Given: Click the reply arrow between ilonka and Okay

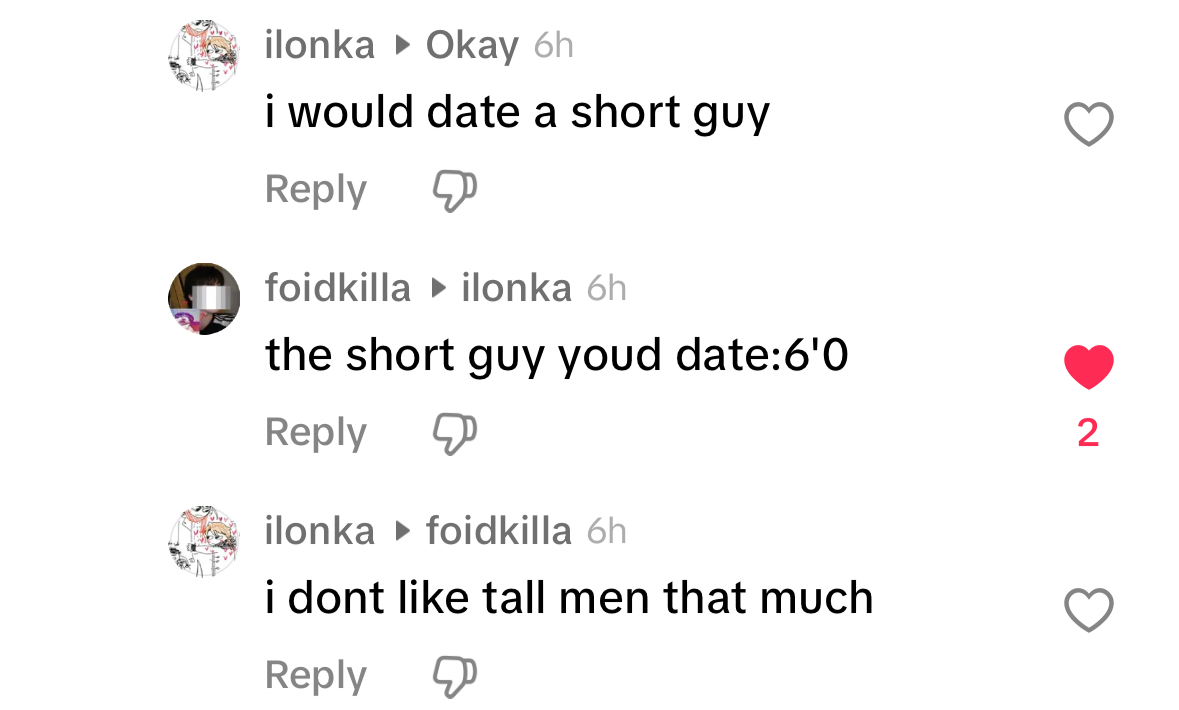Looking at the screenshot, I should point(402,46).
